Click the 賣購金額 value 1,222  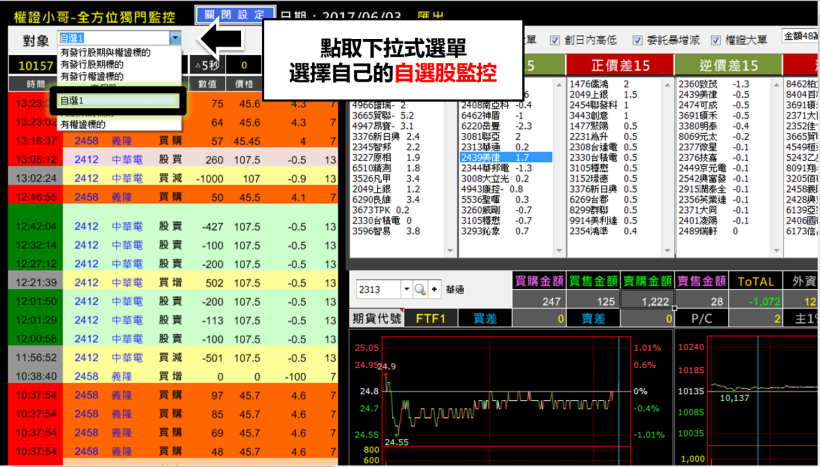[647, 301]
